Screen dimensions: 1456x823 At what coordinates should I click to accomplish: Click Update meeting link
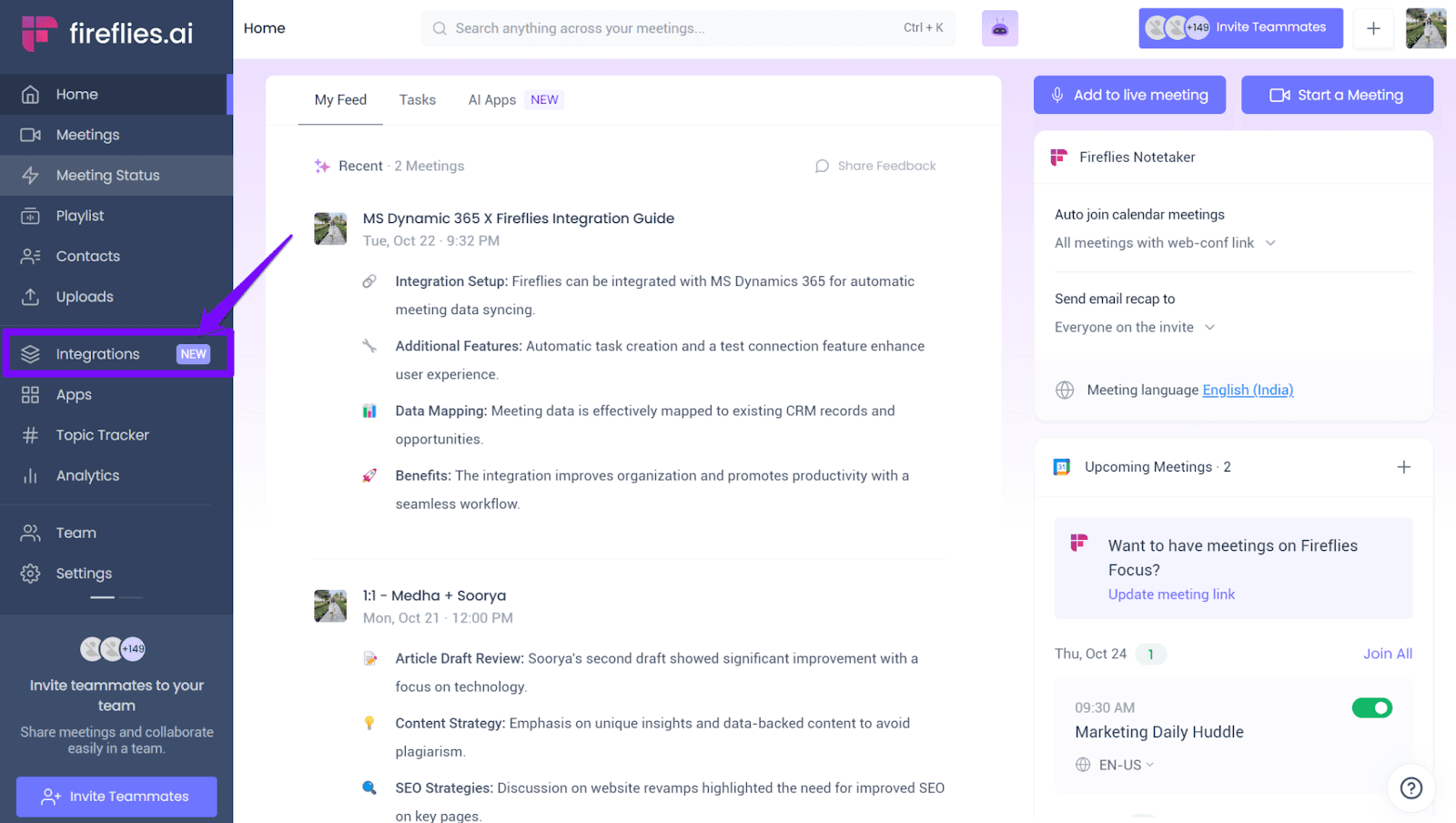1171,594
